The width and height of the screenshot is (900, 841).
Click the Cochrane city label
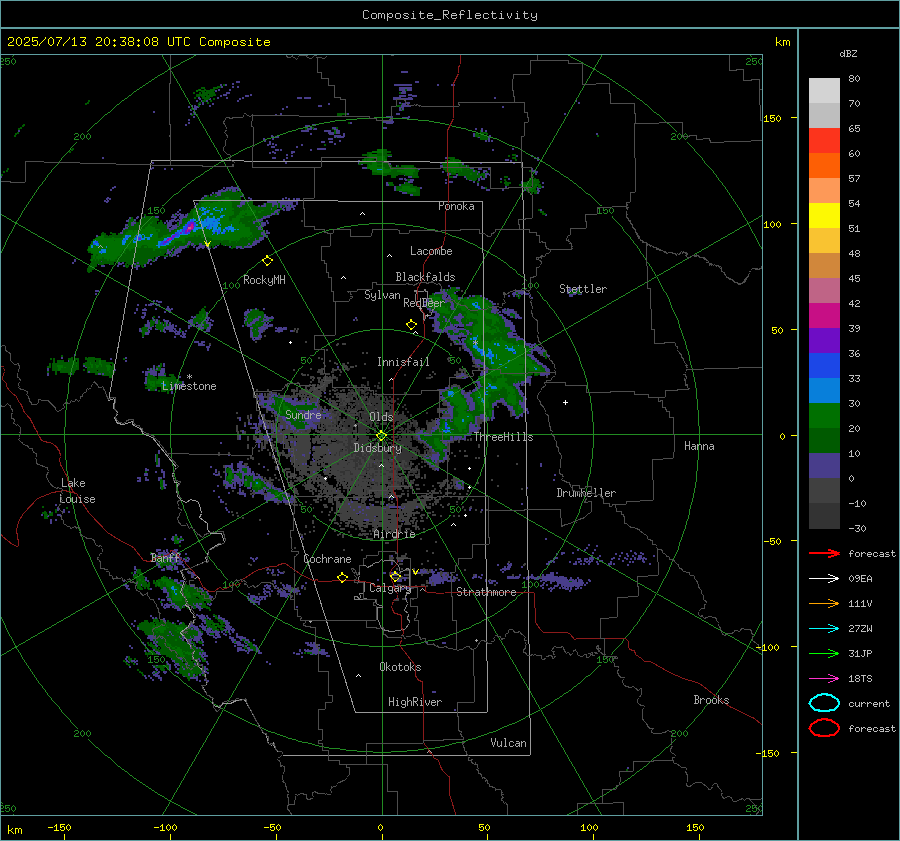click(x=327, y=559)
